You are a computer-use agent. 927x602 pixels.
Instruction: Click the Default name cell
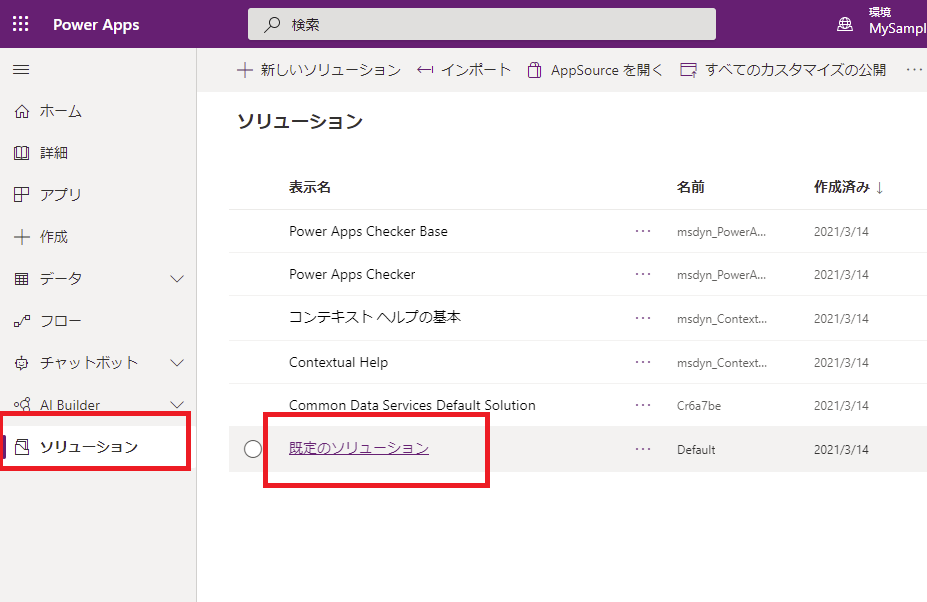pyautogui.click(x=696, y=449)
